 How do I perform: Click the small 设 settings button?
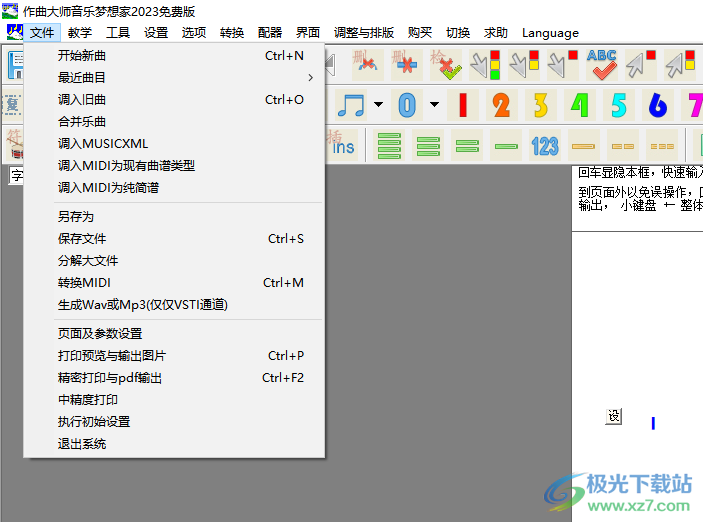[x=614, y=417]
